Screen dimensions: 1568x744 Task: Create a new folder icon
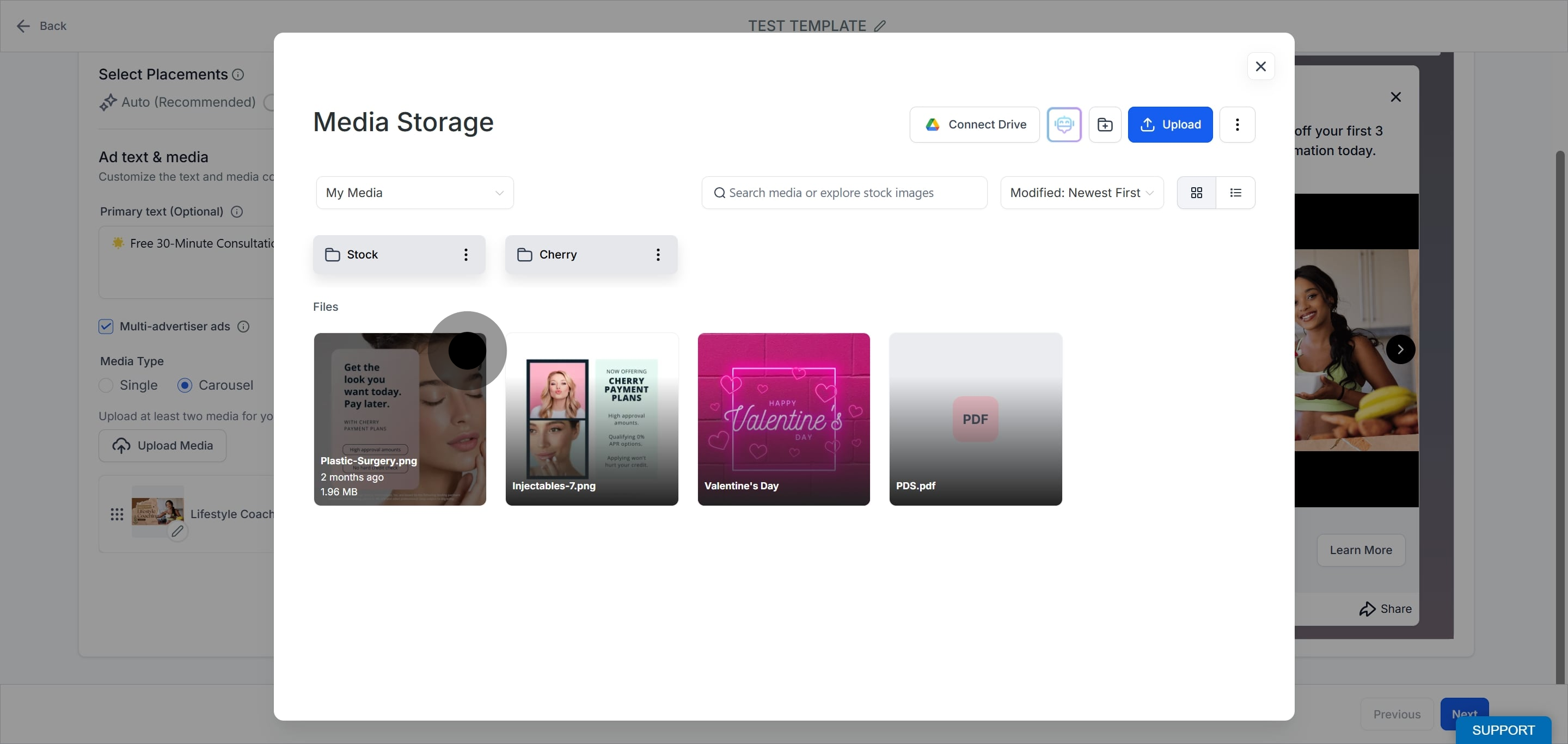tap(1105, 124)
